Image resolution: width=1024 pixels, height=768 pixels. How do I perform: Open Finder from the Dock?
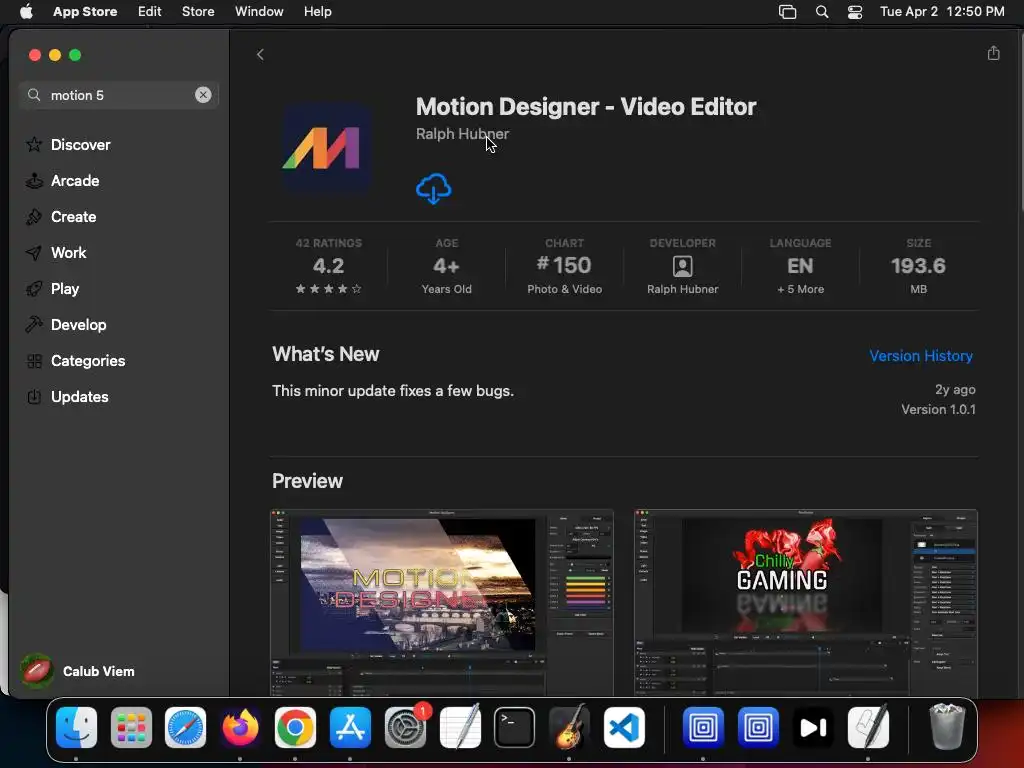coord(76,728)
